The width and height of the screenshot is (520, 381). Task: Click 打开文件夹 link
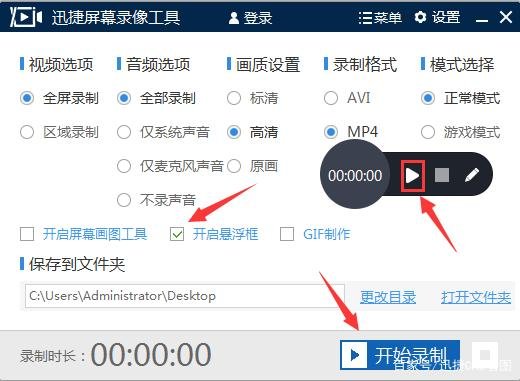(x=476, y=297)
